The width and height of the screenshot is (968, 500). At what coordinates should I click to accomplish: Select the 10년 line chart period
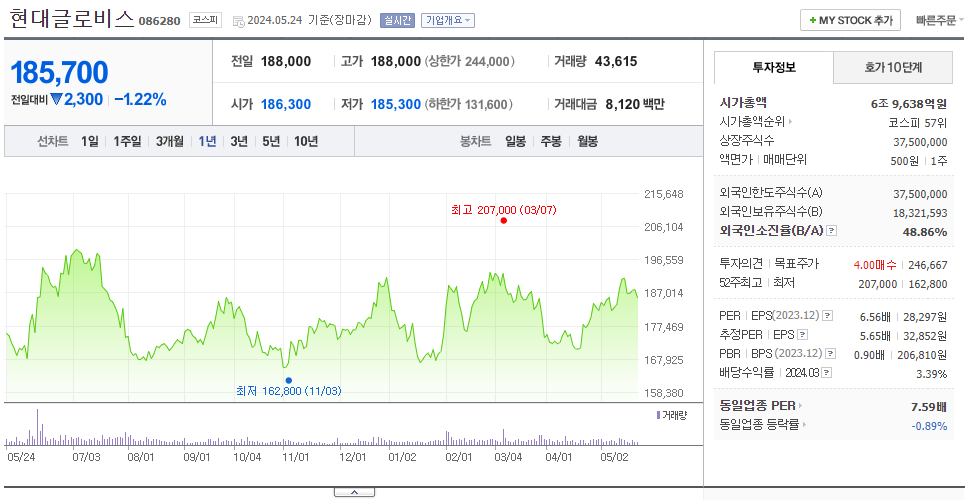[x=306, y=141]
